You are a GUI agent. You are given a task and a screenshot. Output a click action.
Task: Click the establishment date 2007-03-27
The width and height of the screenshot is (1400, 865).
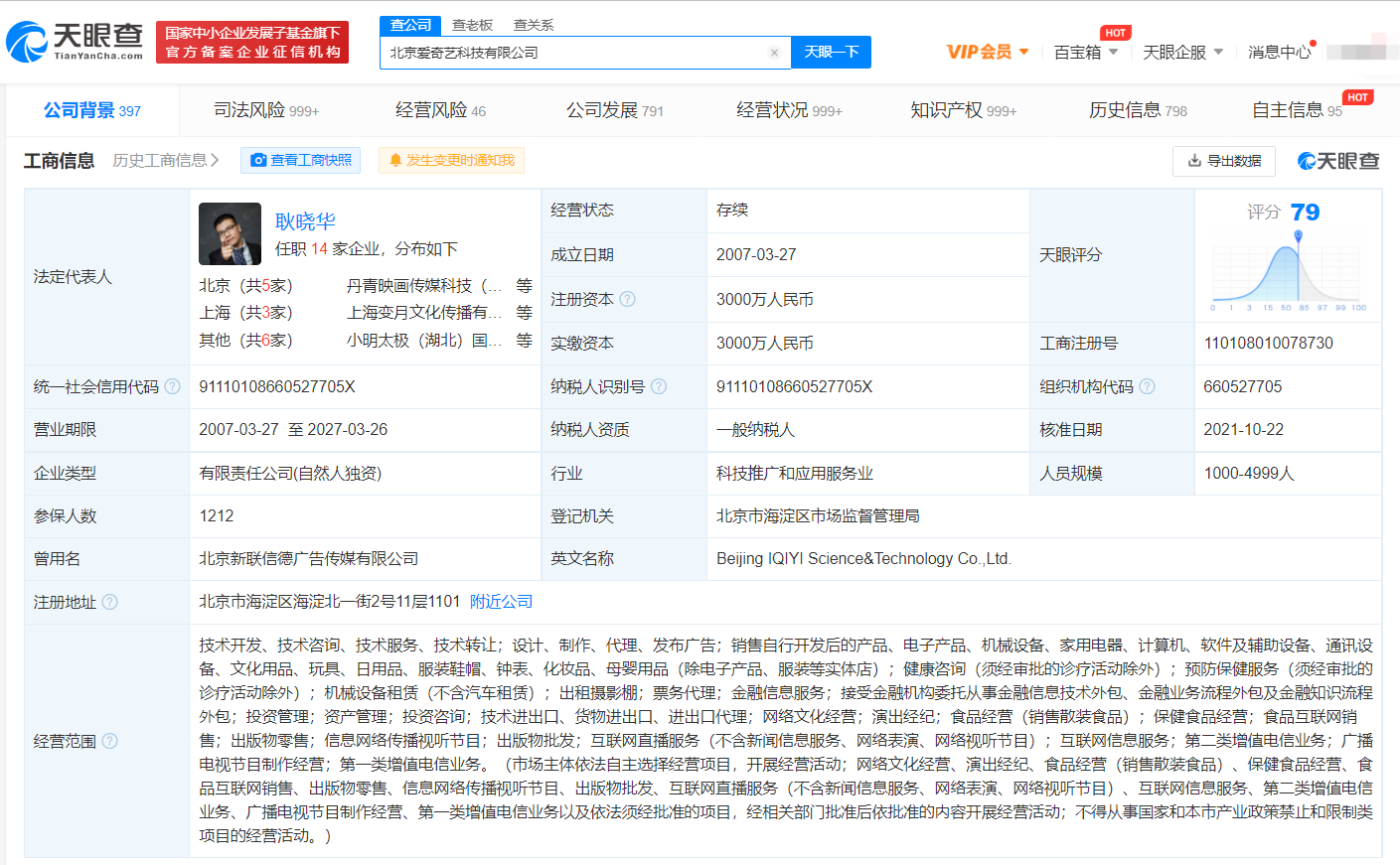[756, 255]
